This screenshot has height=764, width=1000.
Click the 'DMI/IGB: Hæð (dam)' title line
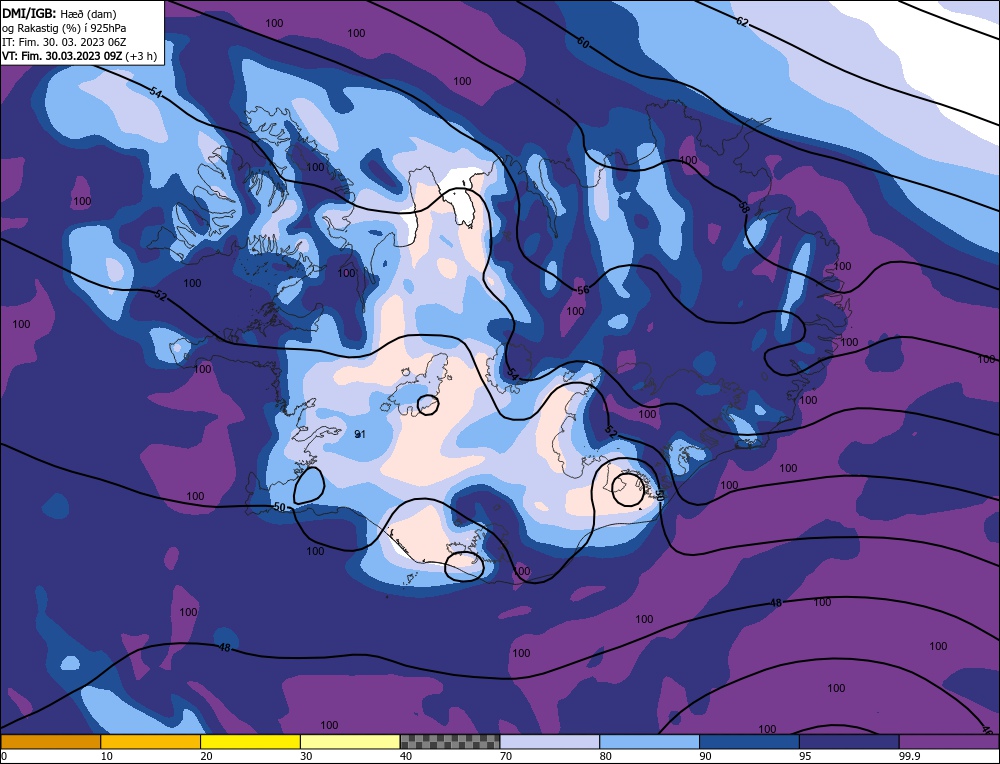[59, 13]
